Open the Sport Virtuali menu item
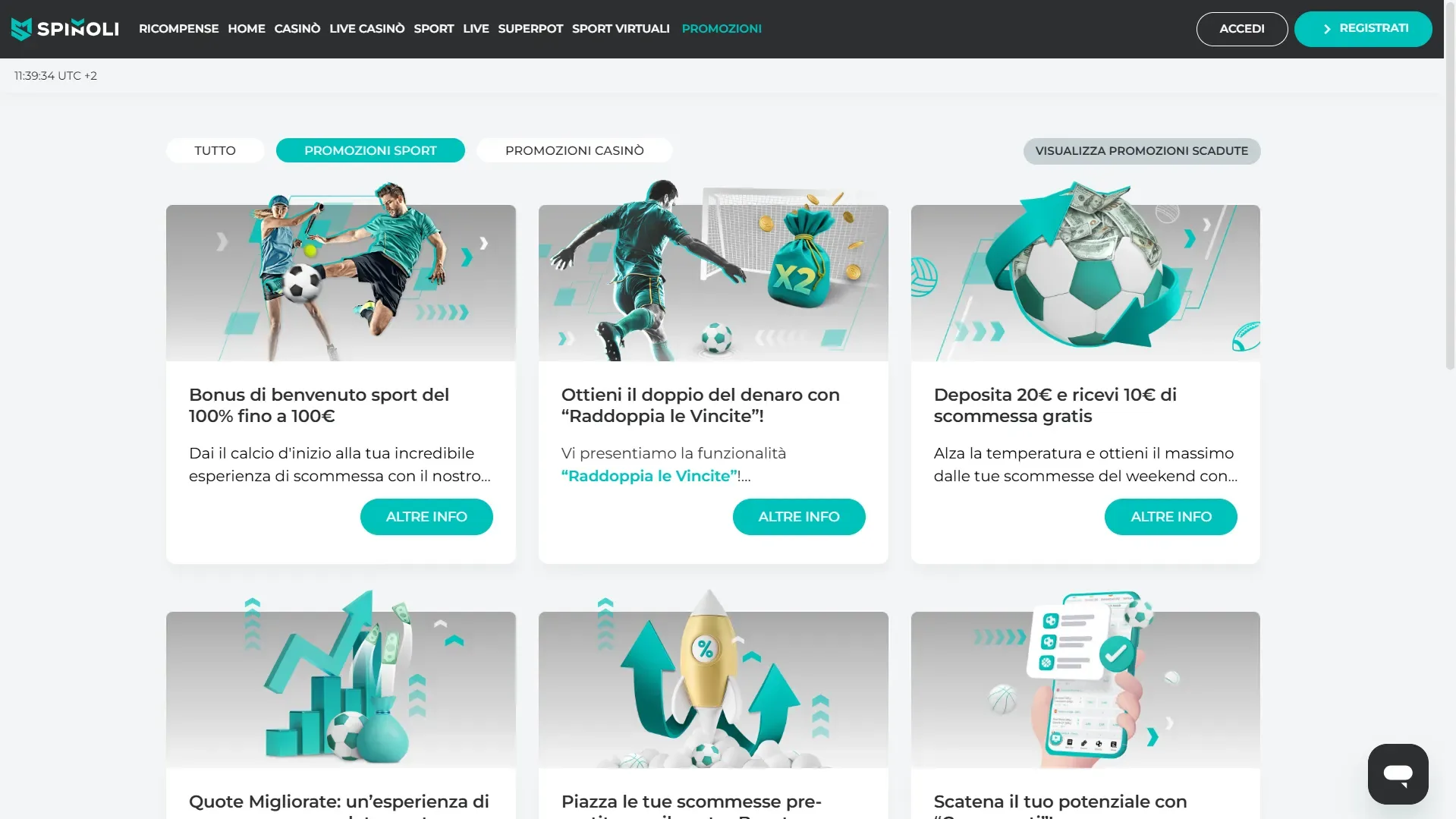Viewport: 1456px width, 819px height. (x=621, y=29)
